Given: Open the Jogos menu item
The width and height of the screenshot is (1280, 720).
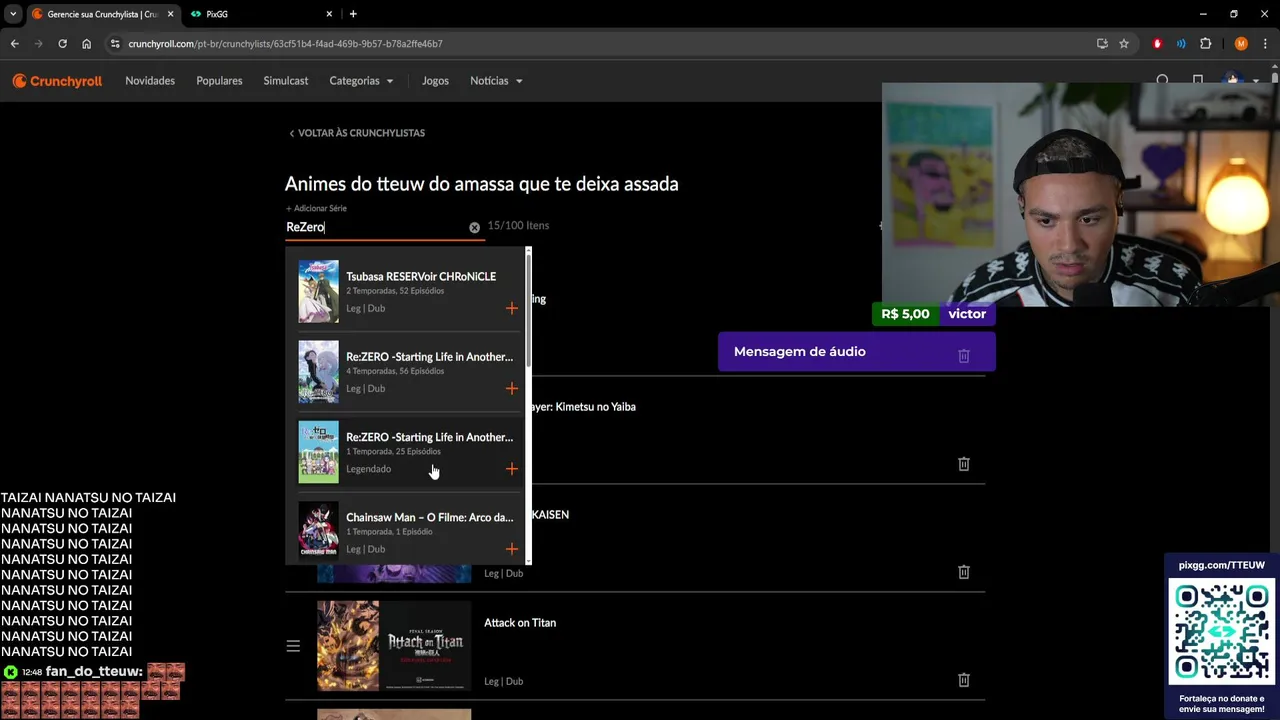Looking at the screenshot, I should [435, 81].
